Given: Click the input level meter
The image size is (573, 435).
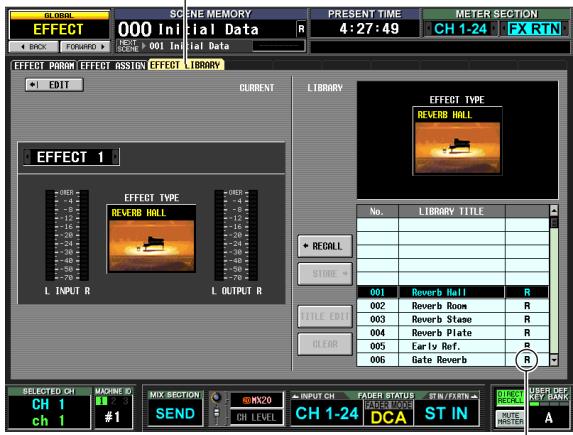Looking at the screenshot, I should (67, 236).
